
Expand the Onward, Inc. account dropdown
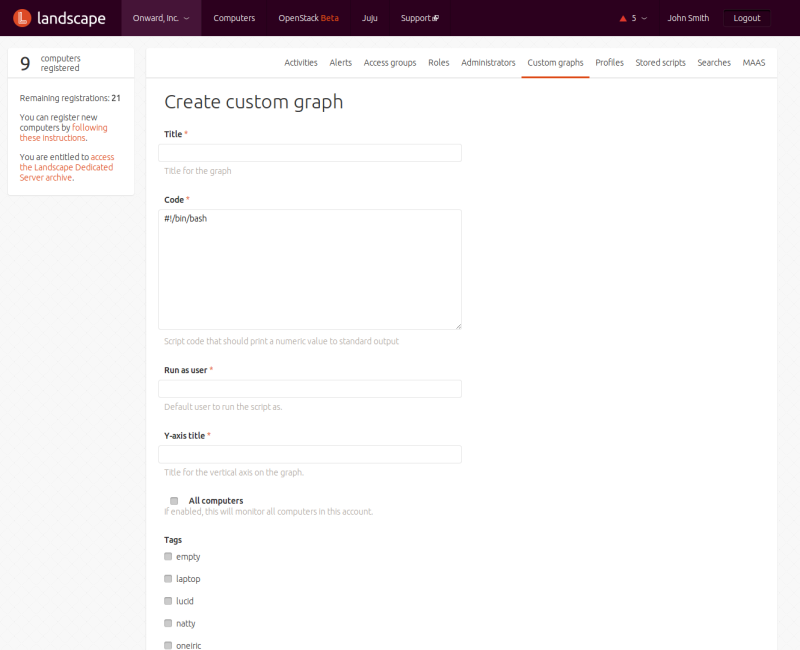(161, 18)
